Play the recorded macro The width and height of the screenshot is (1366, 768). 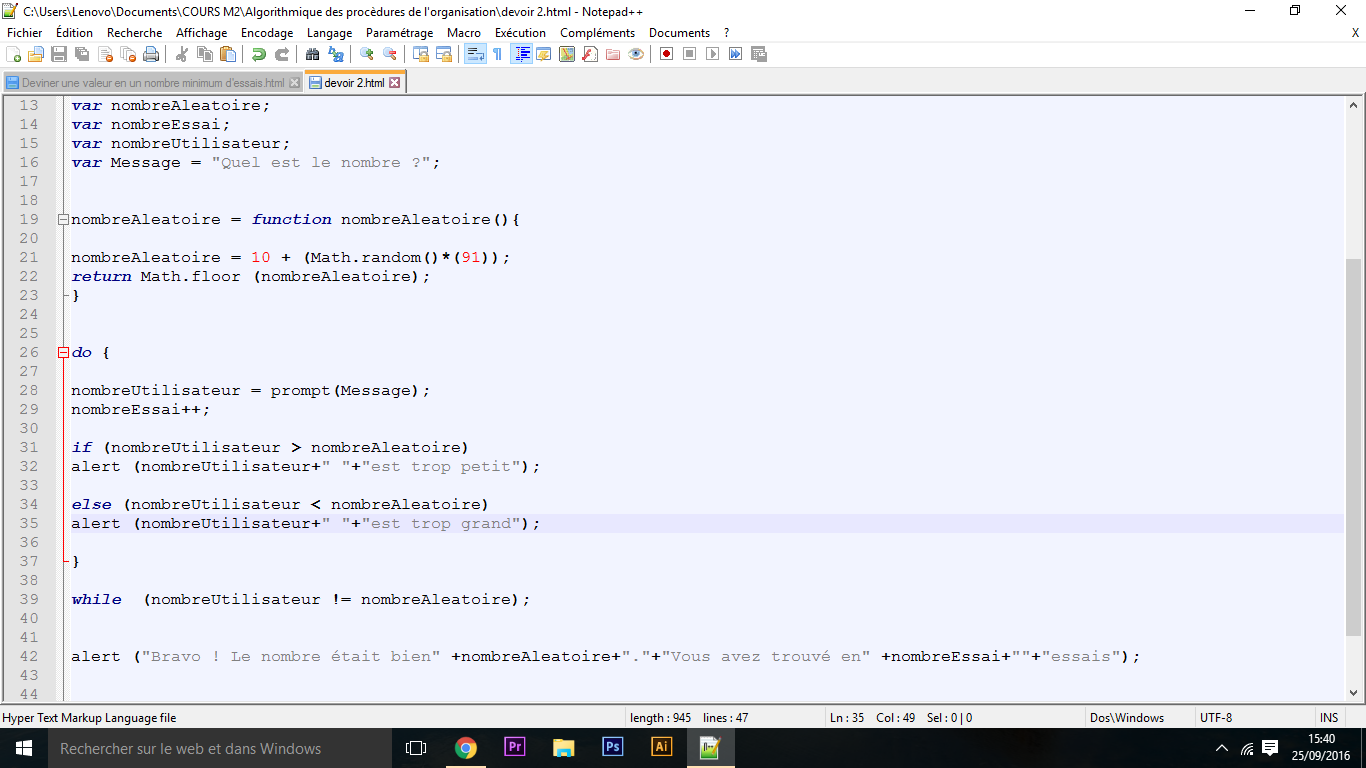pyautogui.click(x=714, y=54)
